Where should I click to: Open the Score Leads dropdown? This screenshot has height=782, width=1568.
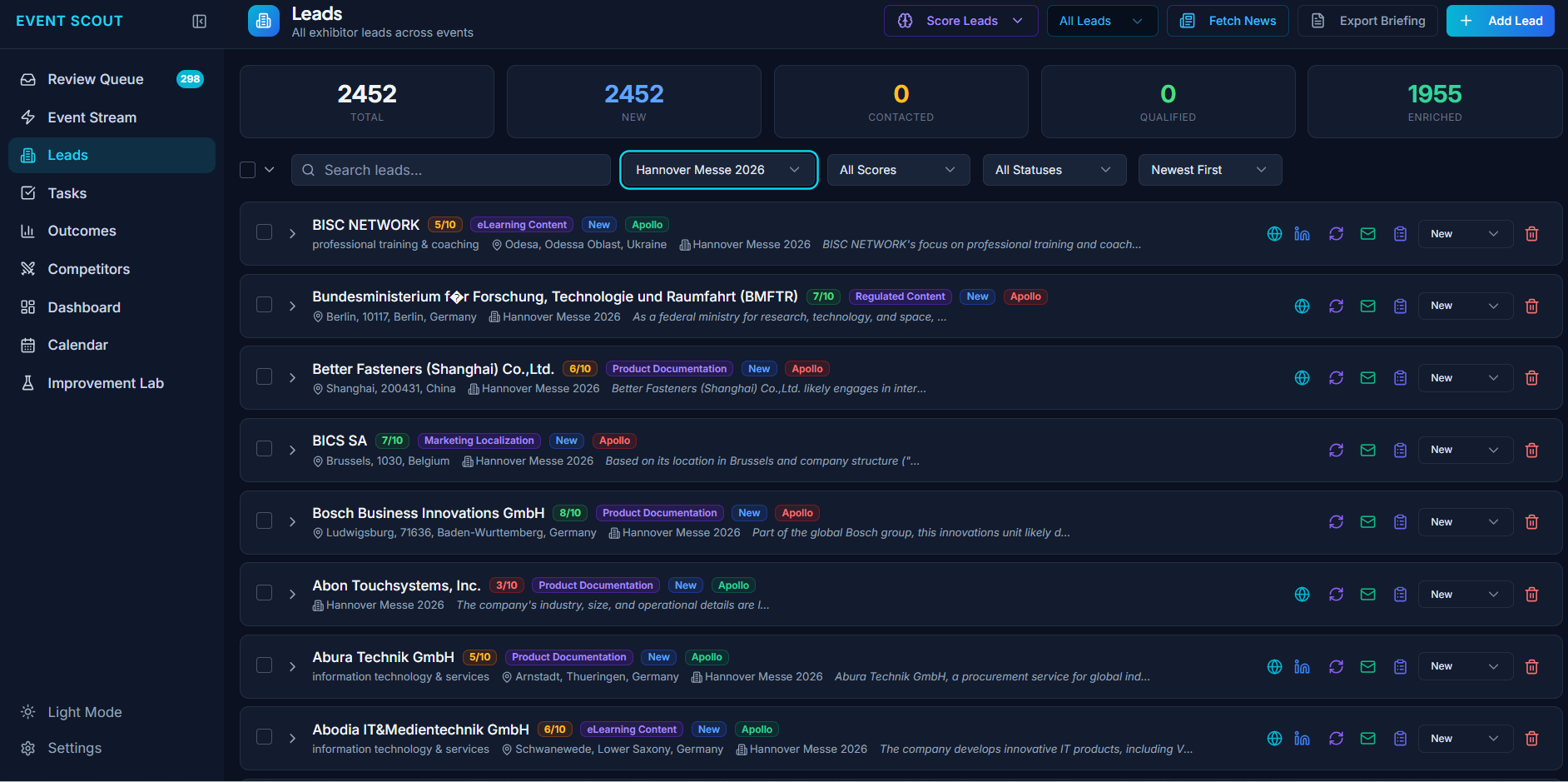point(960,21)
